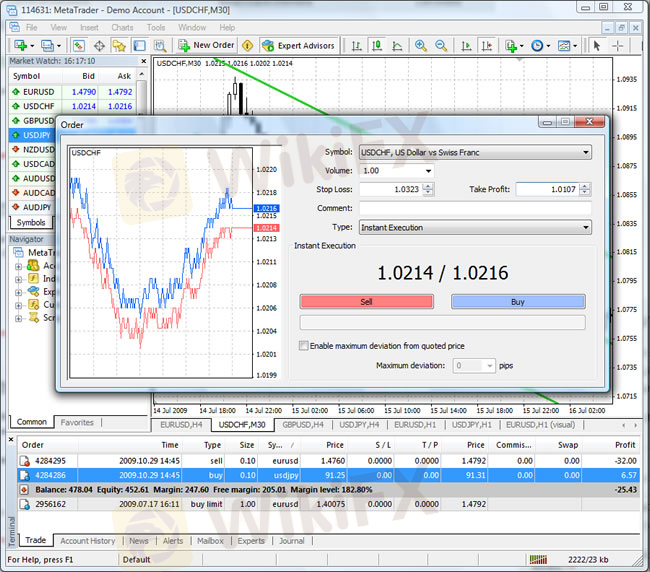Select the cursor arrow tool

[597, 45]
